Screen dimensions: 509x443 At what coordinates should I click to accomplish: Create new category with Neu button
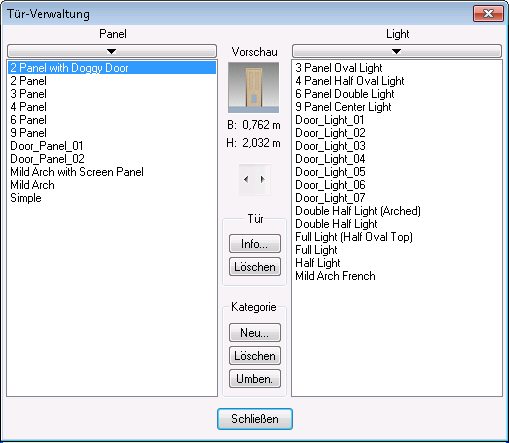point(255,332)
